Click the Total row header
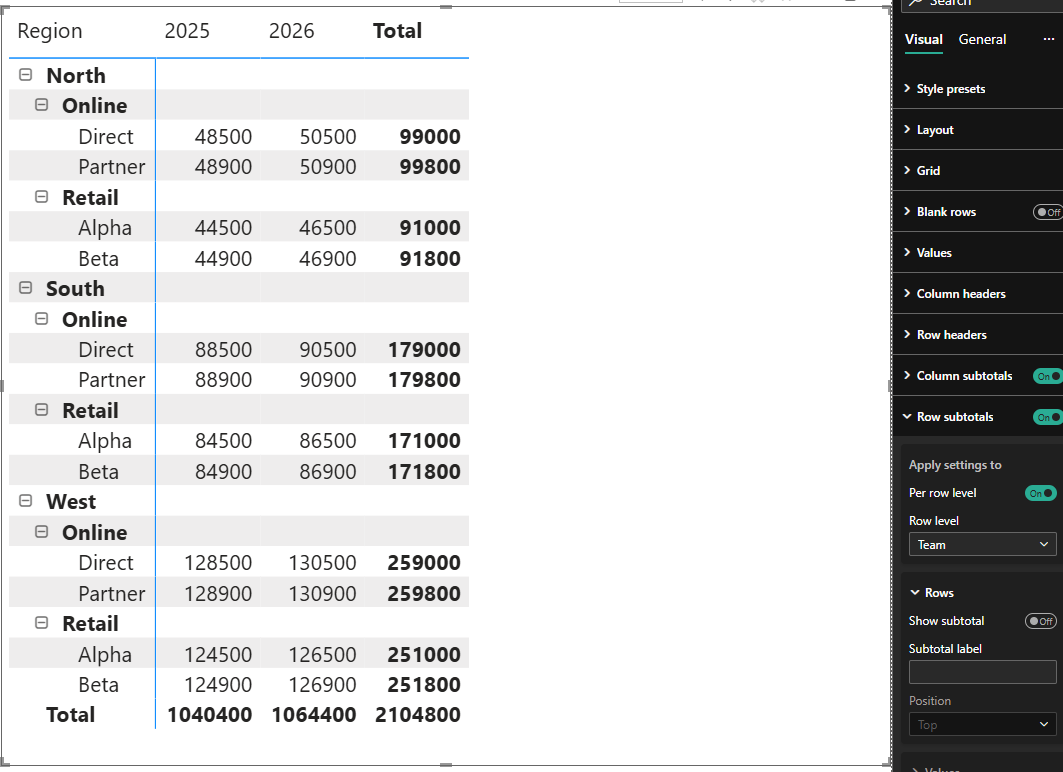This screenshot has height=772, width=1063. pyautogui.click(x=71, y=714)
